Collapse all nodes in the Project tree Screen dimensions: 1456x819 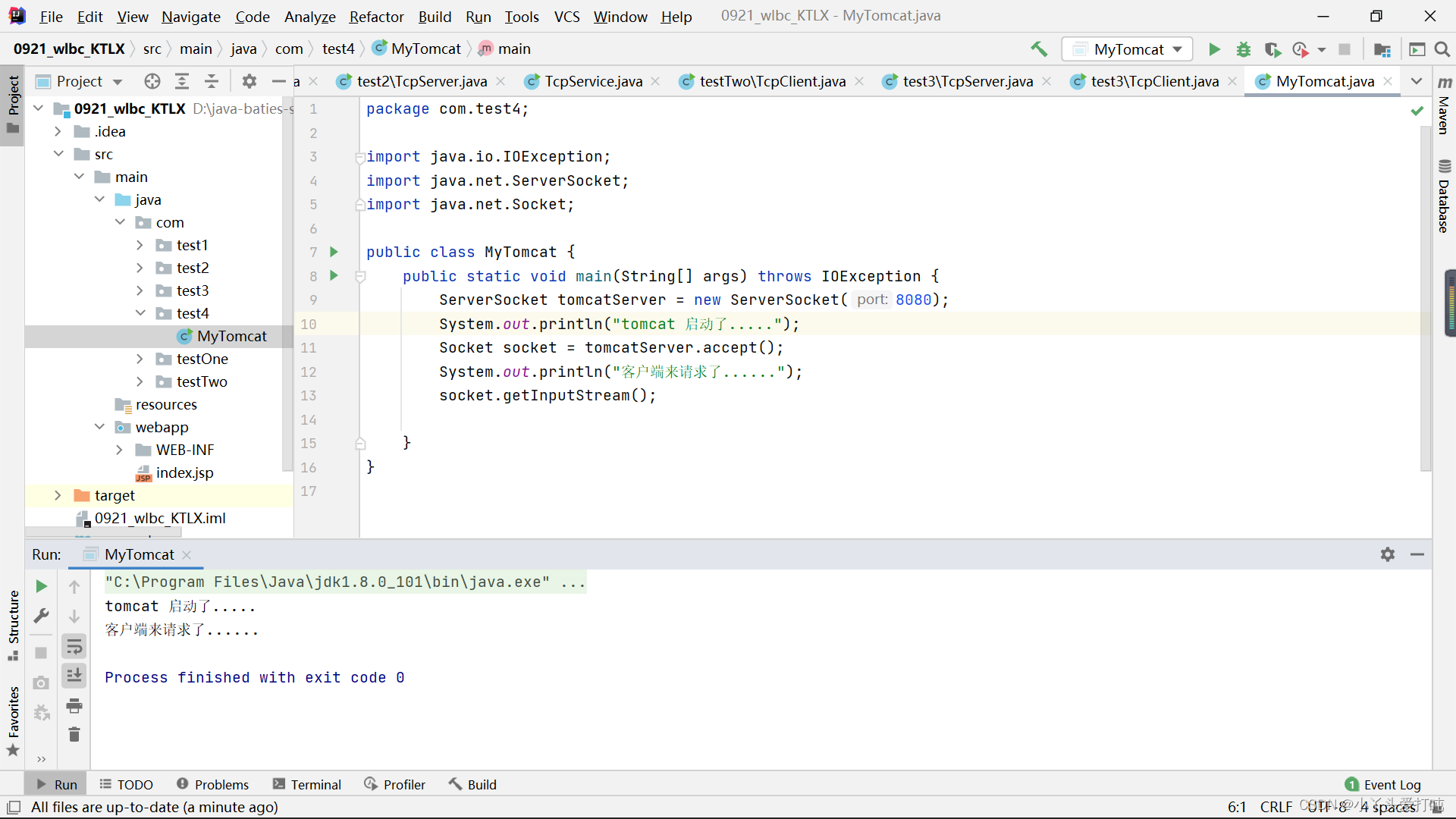pos(212,81)
